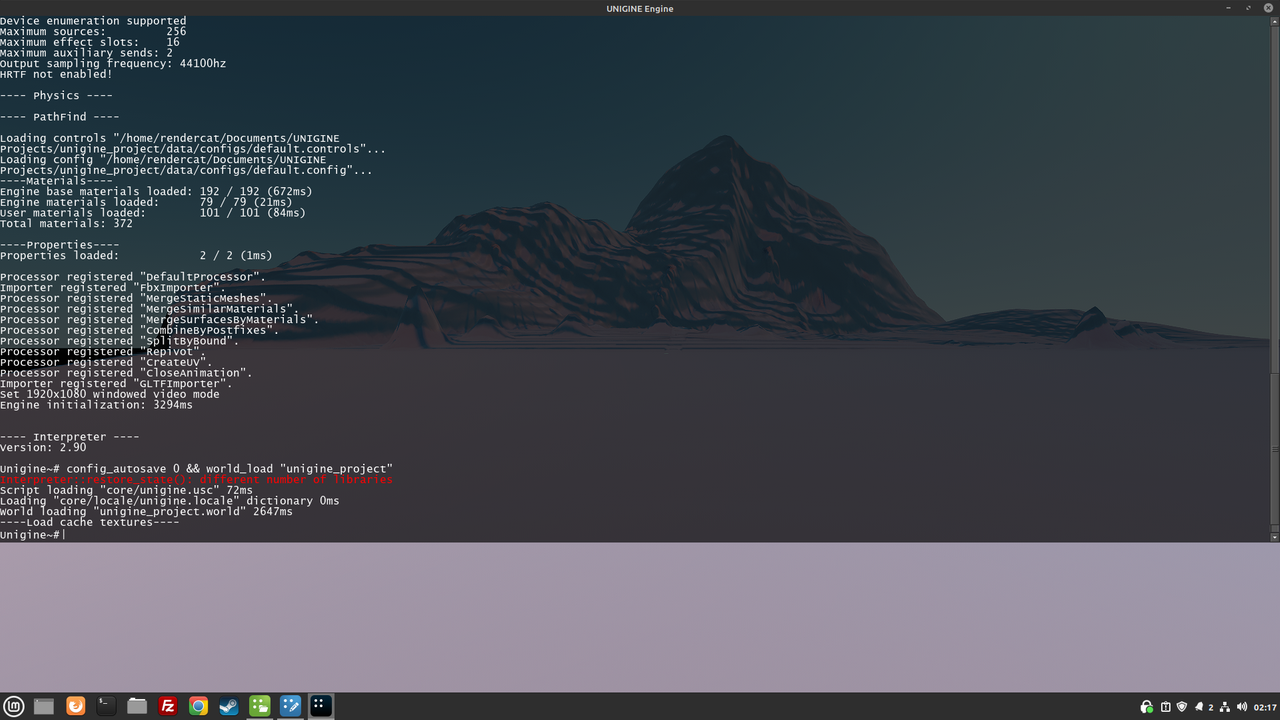Click the 'Processor registered "DefaultProcessor"' line
The image size is (1280, 720).
133,276
